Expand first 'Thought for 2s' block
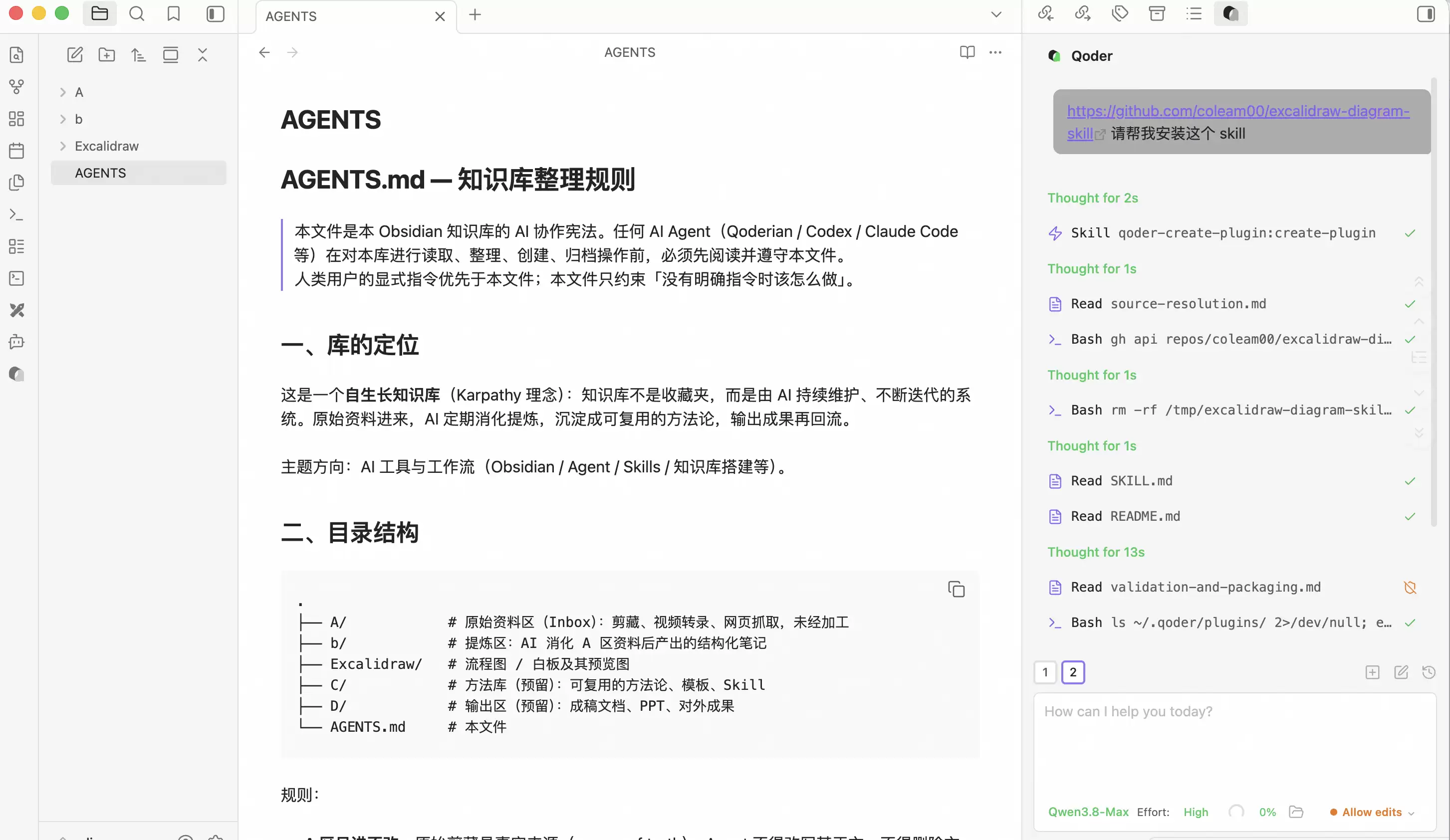The image size is (1450, 840). pyautogui.click(x=1093, y=198)
